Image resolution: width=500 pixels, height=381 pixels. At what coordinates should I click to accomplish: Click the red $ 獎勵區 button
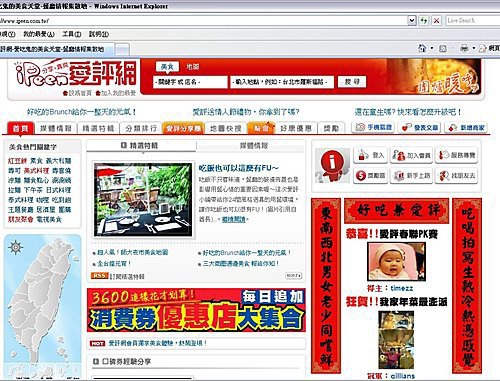370,175
